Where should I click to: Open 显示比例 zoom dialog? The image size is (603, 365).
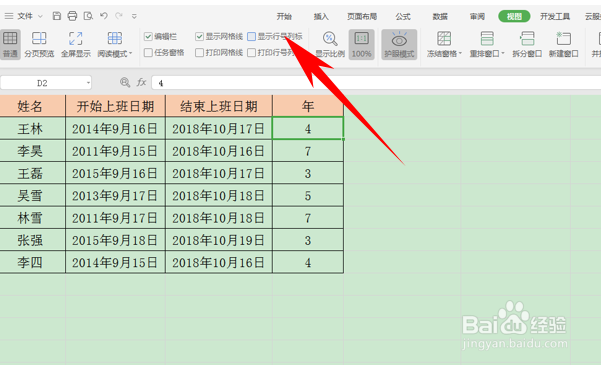pyautogui.click(x=330, y=45)
